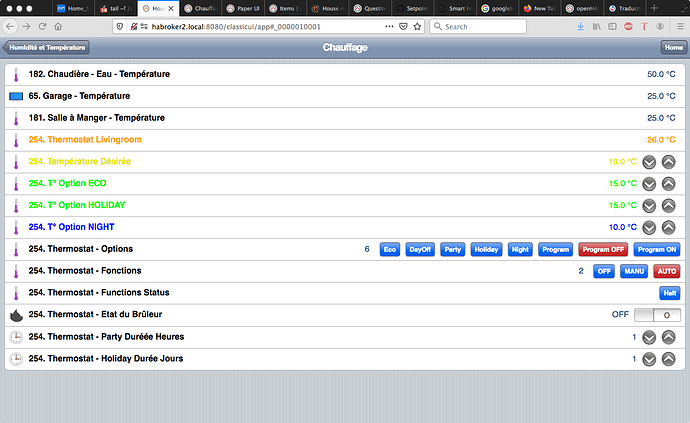Screen dimensions: 690x423
Task: Decrease Party Durée Heures value
Action: (649, 337)
